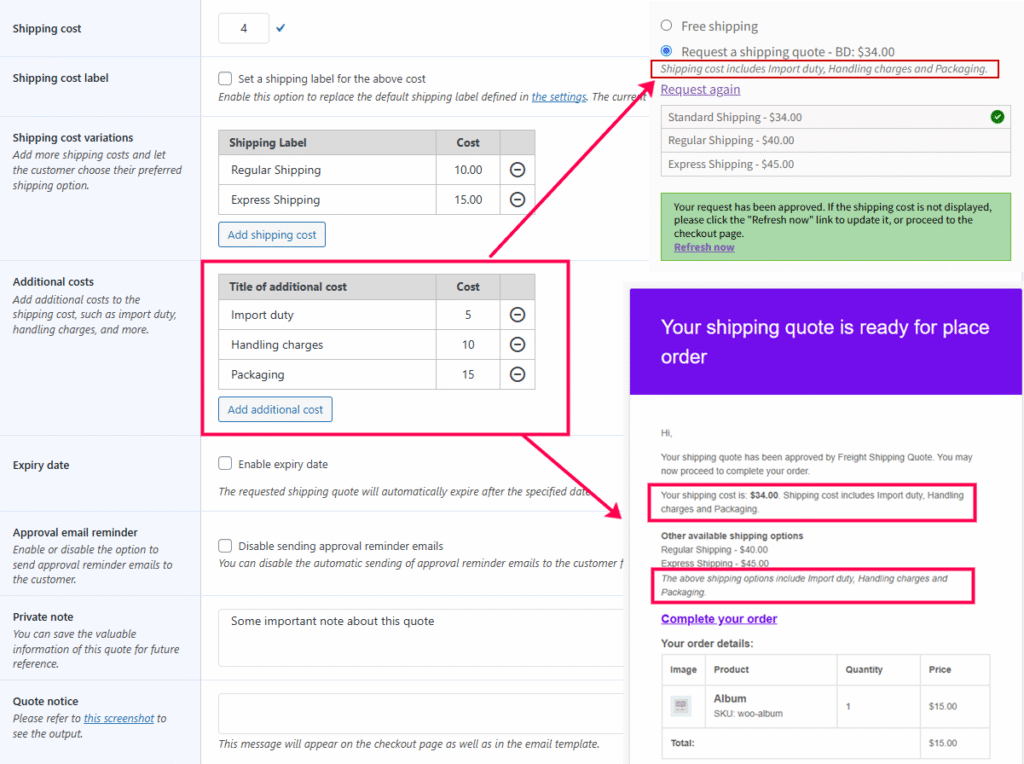Remove the Packaging additional cost

[517, 374]
